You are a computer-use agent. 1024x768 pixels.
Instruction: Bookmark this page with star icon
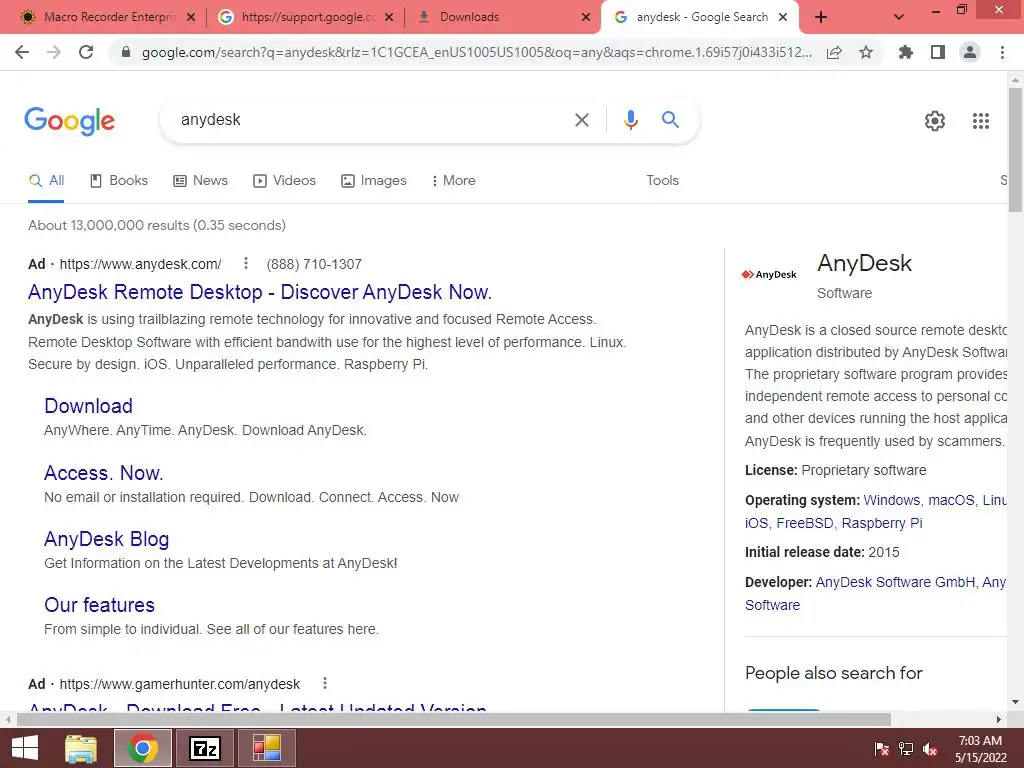(x=866, y=52)
